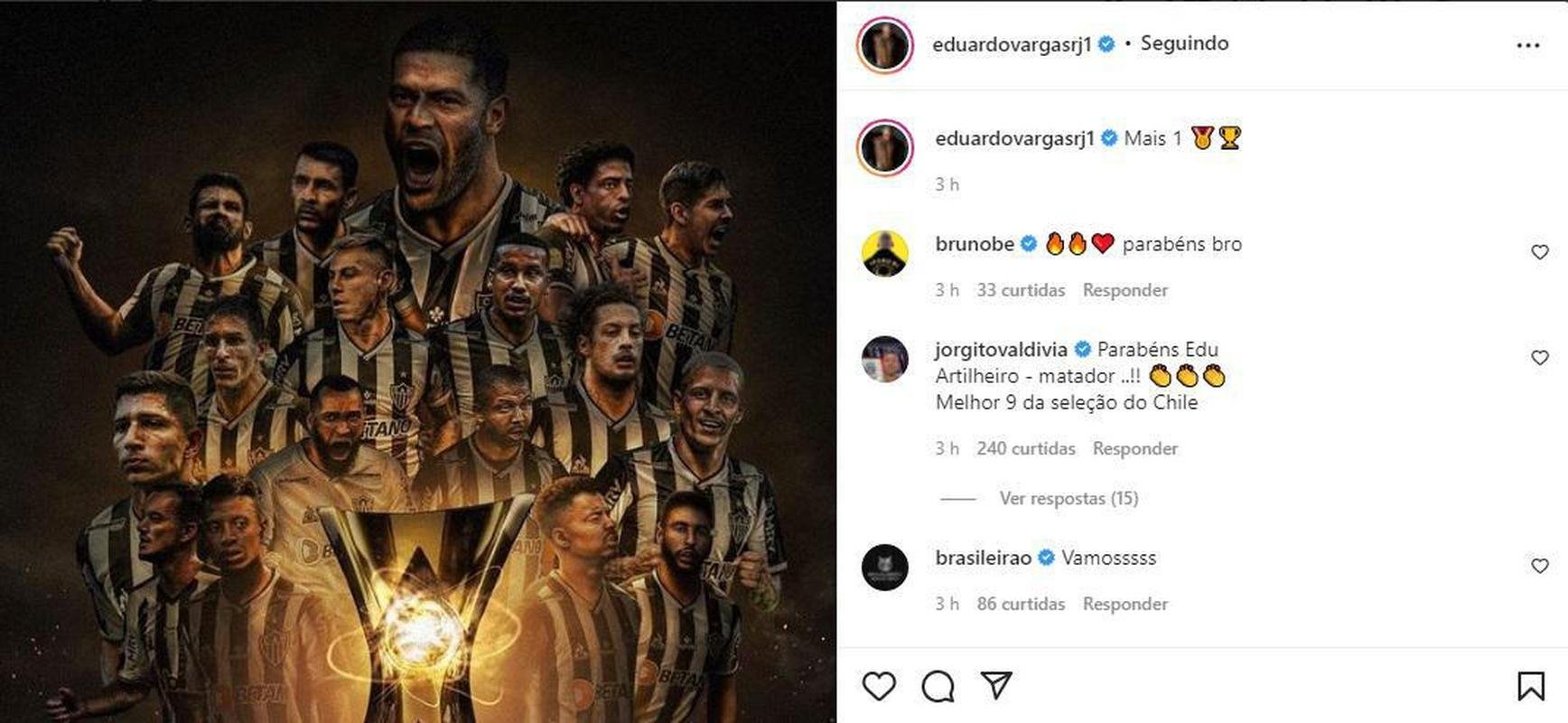Reply to jorgitovaldivia's comment via Responder
1568x723 pixels.
(1134, 448)
